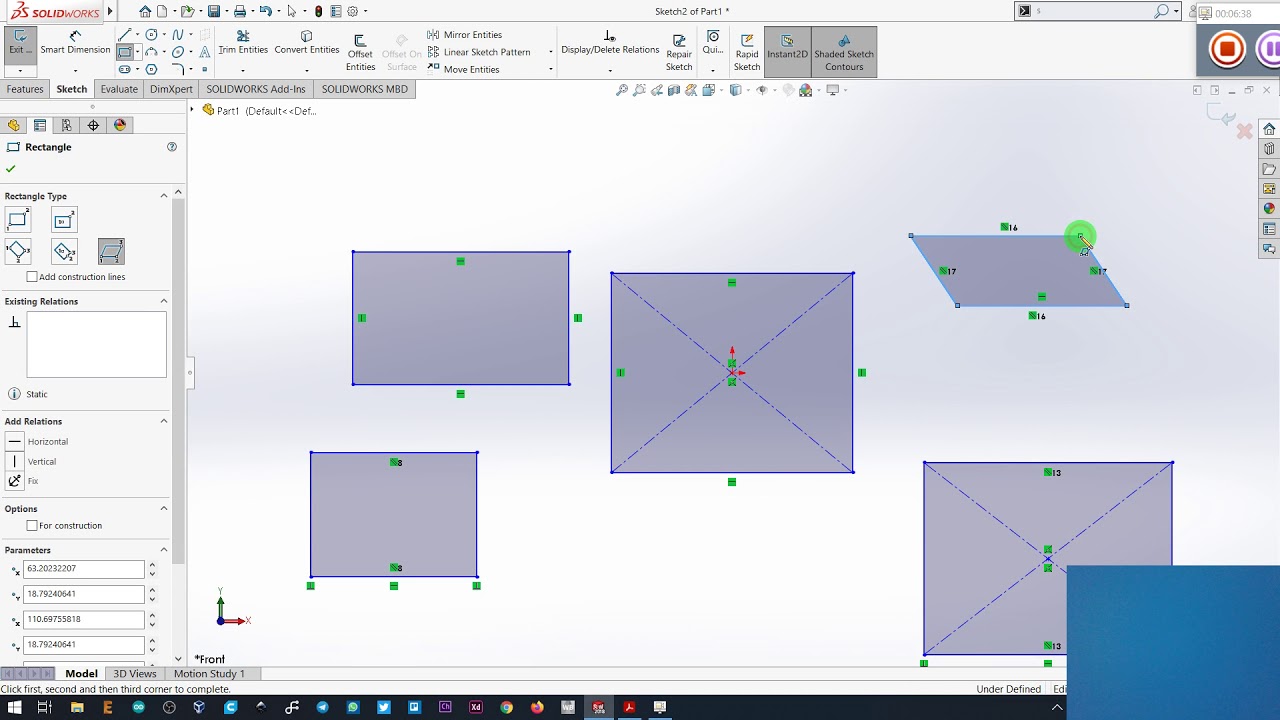Open the DisplayManager tab
Screen dimensions: 1280x720
coord(120,125)
